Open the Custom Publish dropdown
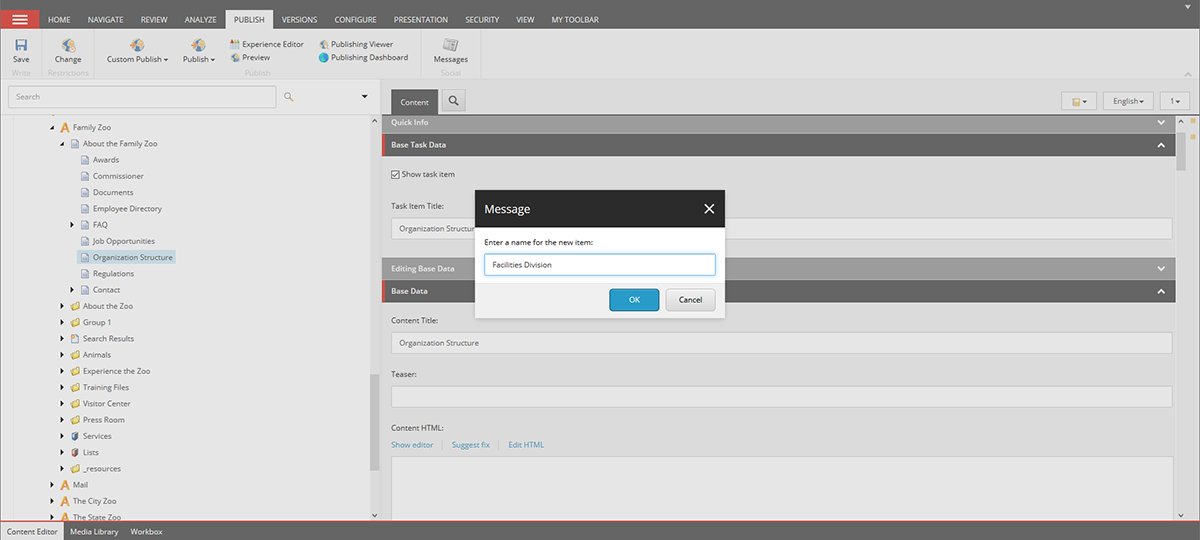The width and height of the screenshot is (1200, 540). (x=137, y=59)
